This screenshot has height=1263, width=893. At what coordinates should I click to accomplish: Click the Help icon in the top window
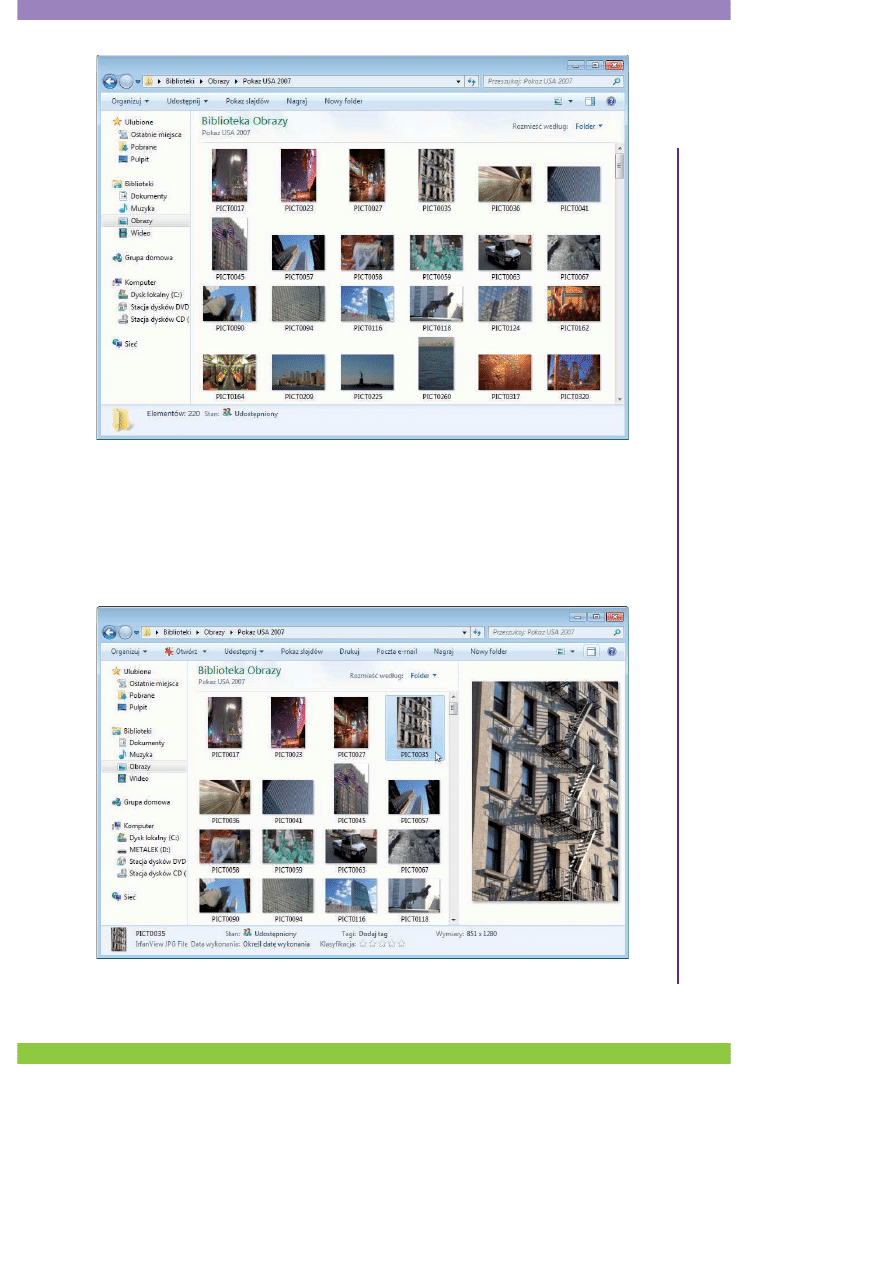pos(612,101)
